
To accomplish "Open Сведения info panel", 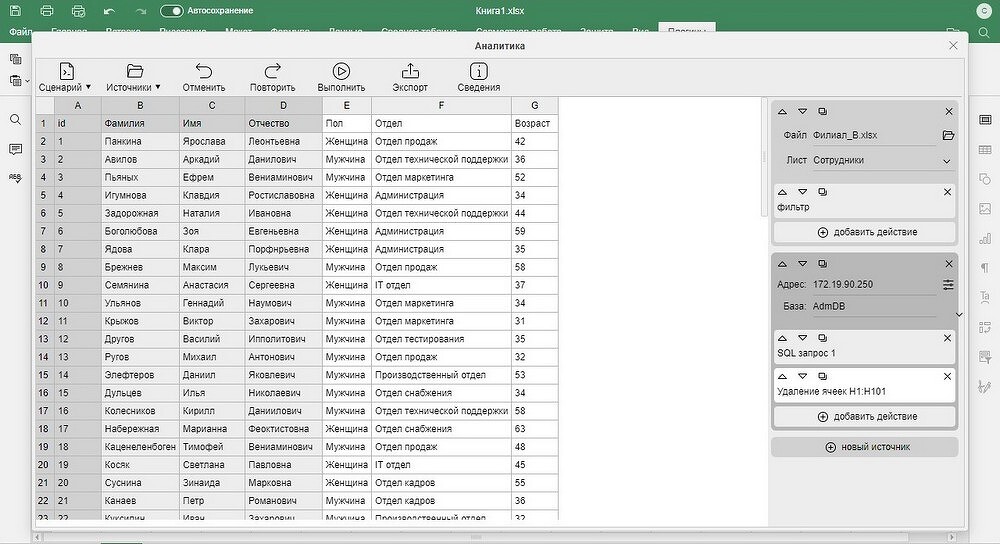I will (478, 71).
